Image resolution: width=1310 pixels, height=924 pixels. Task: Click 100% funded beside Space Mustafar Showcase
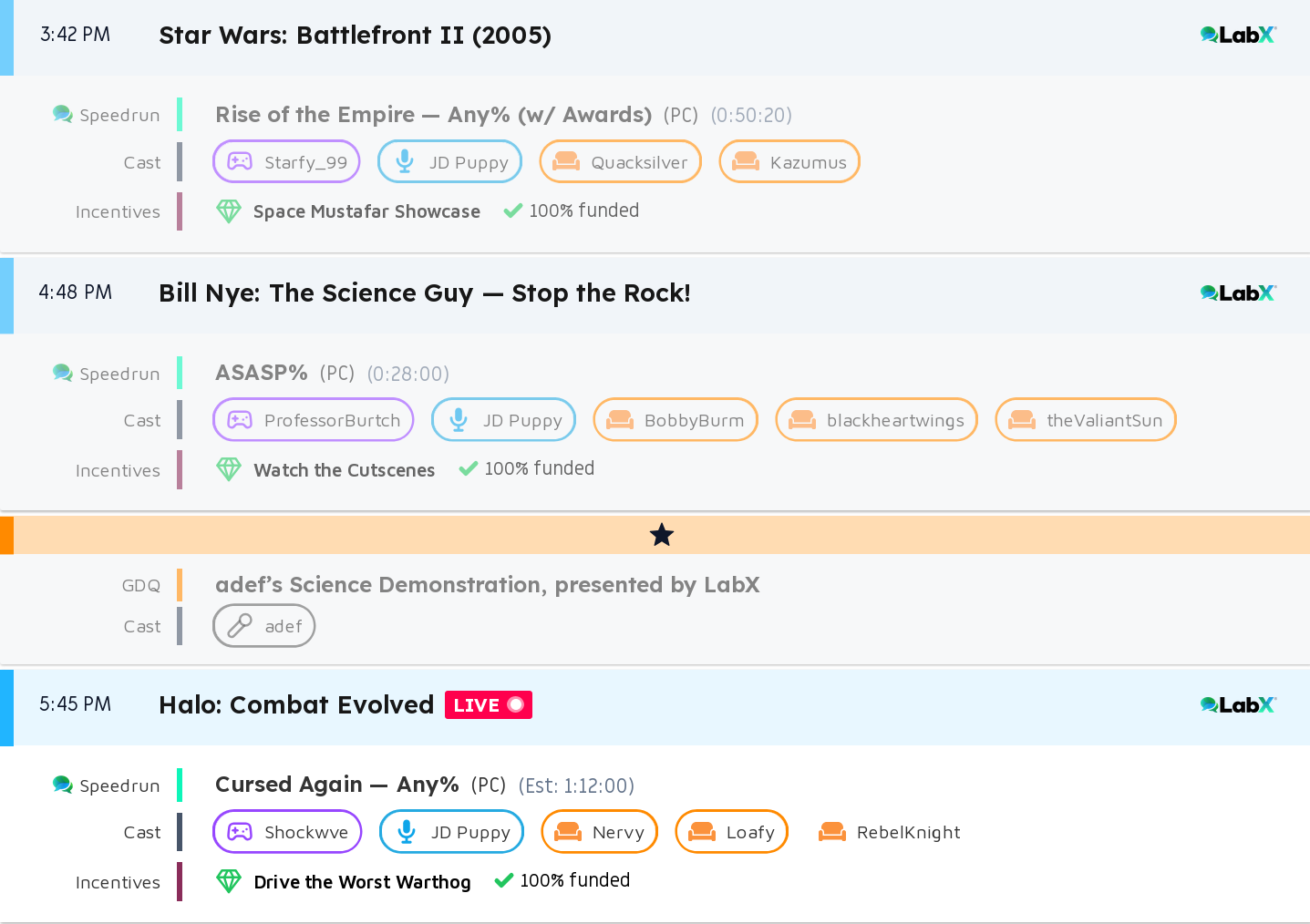(584, 210)
